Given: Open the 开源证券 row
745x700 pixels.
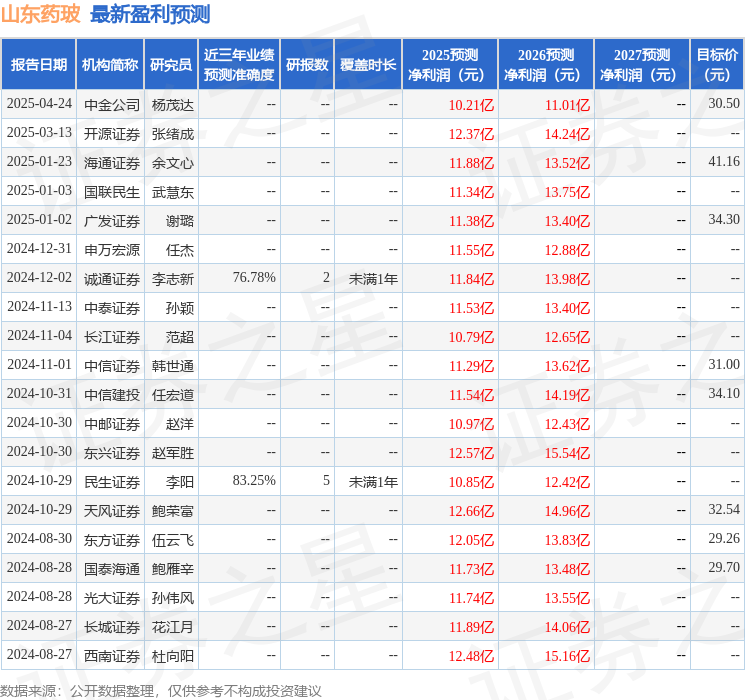Looking at the screenshot, I should click(x=372, y=134).
